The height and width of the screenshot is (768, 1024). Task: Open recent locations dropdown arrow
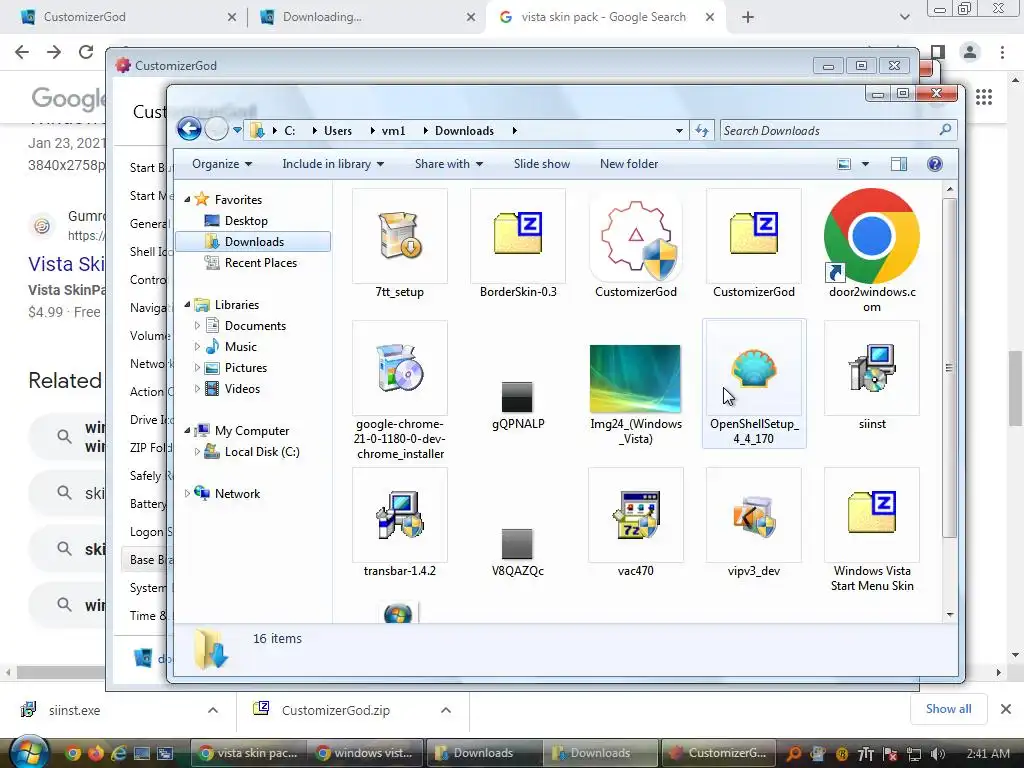[237, 130]
